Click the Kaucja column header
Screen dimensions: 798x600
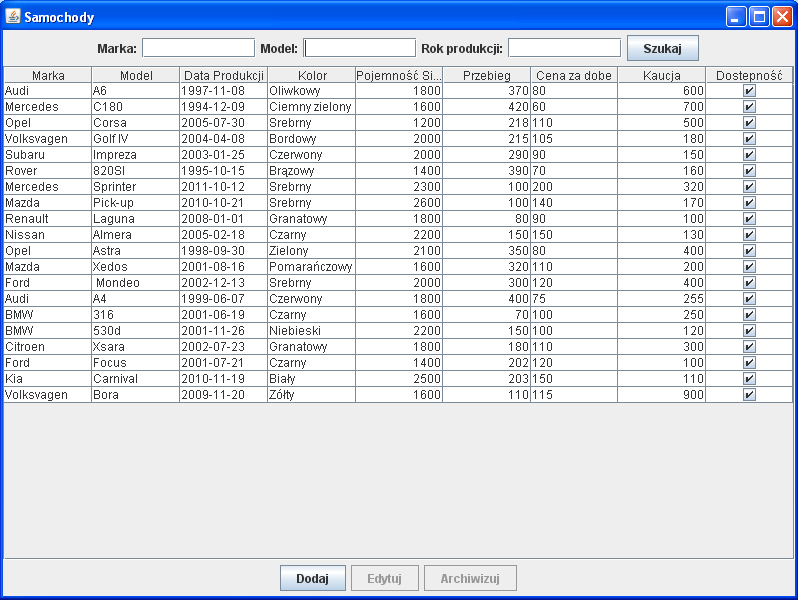point(662,75)
